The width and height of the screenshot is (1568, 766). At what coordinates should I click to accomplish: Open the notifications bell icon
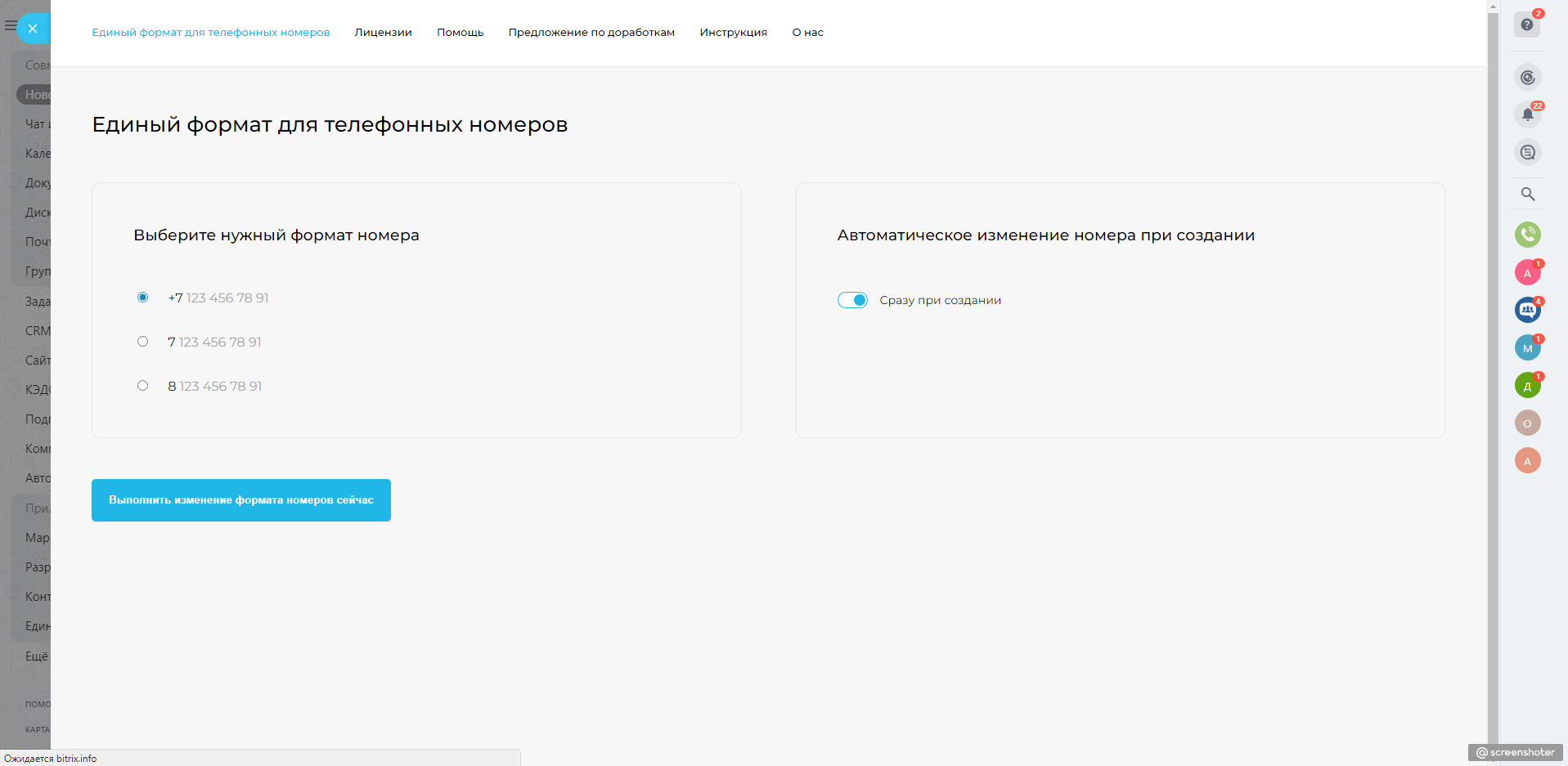pos(1527,115)
